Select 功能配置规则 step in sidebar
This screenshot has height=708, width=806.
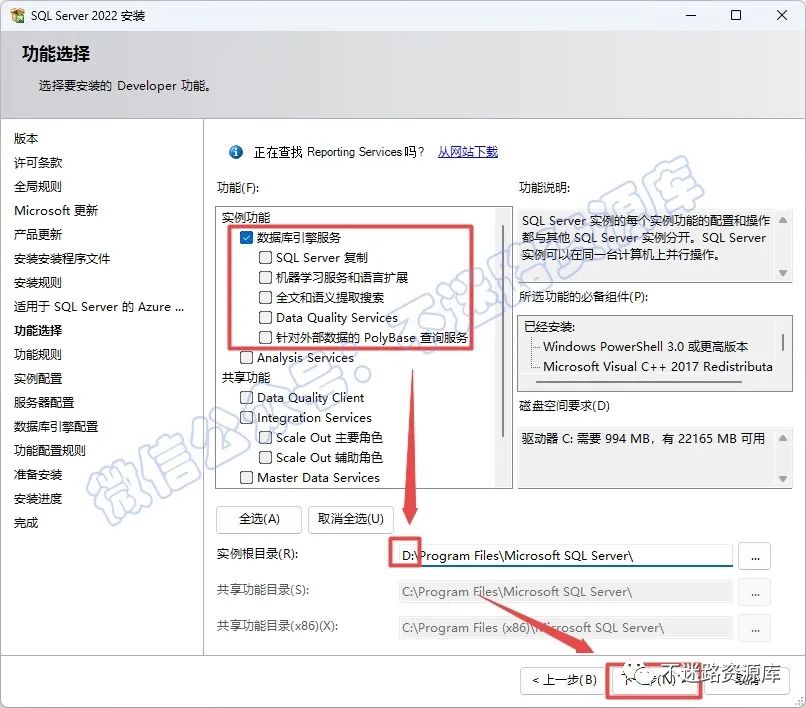[x=49, y=450]
